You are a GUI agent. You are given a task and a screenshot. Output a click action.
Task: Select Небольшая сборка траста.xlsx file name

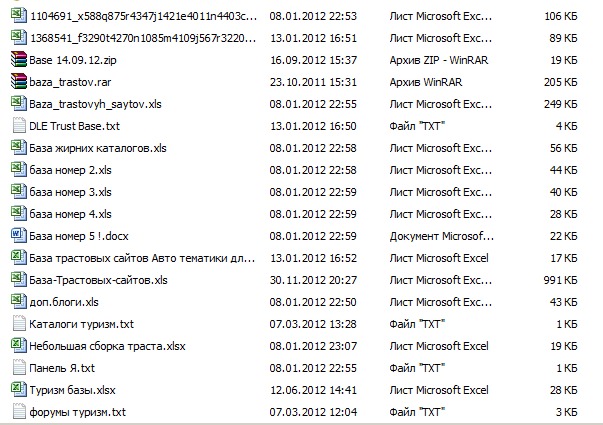click(107, 346)
